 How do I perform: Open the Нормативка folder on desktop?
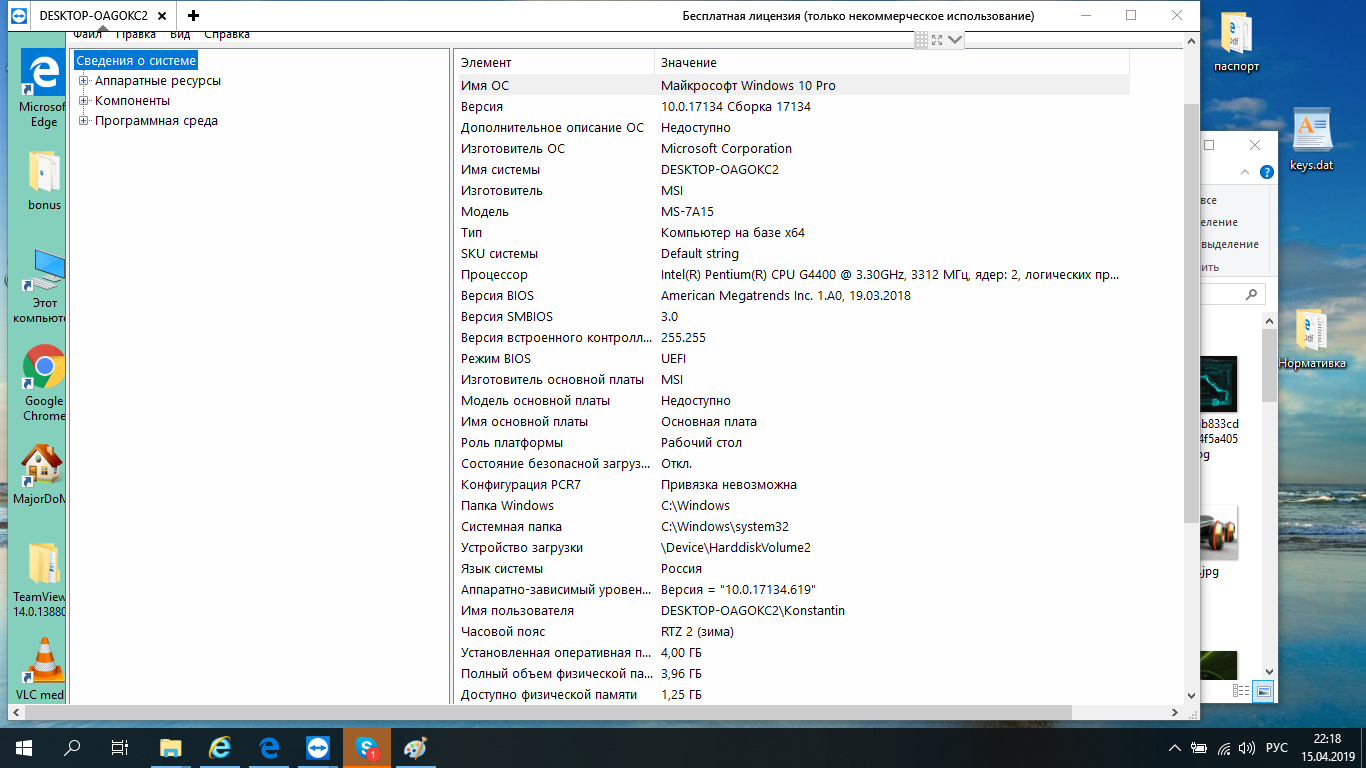point(1311,339)
